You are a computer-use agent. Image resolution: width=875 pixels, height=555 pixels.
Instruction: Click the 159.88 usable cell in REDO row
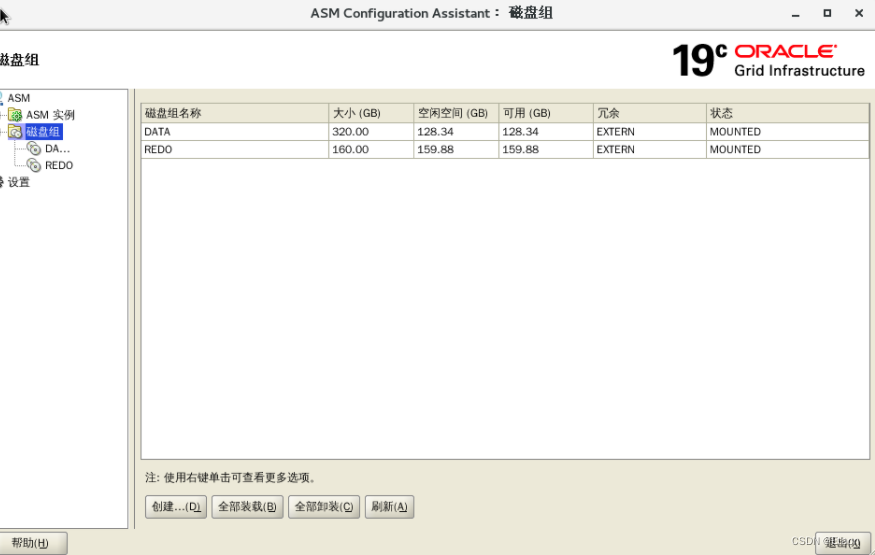pos(546,149)
